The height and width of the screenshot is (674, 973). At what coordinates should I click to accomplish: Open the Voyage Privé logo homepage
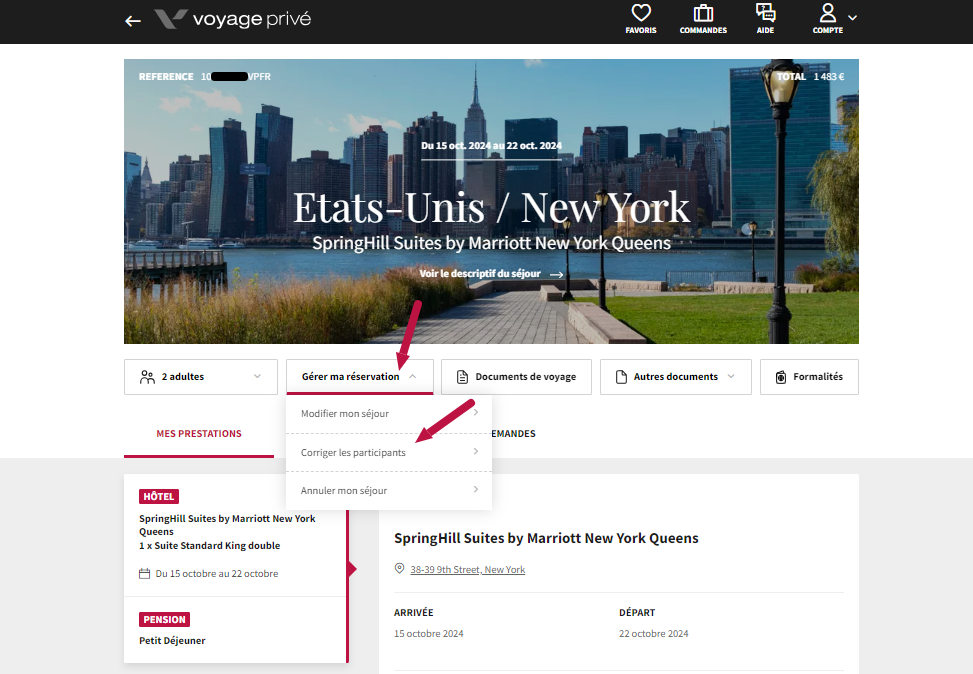pyautogui.click(x=233, y=19)
